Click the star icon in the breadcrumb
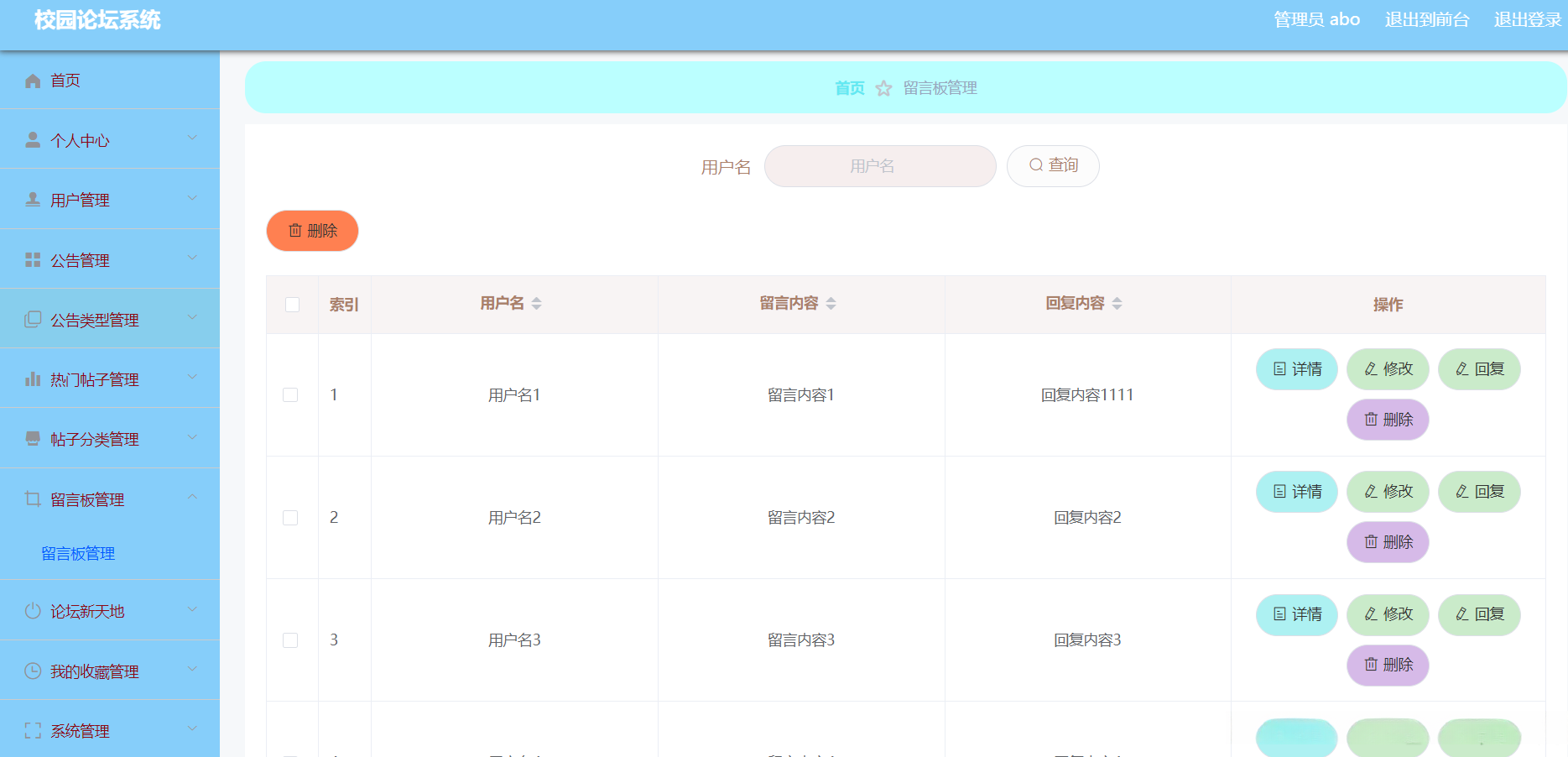 pos(883,88)
